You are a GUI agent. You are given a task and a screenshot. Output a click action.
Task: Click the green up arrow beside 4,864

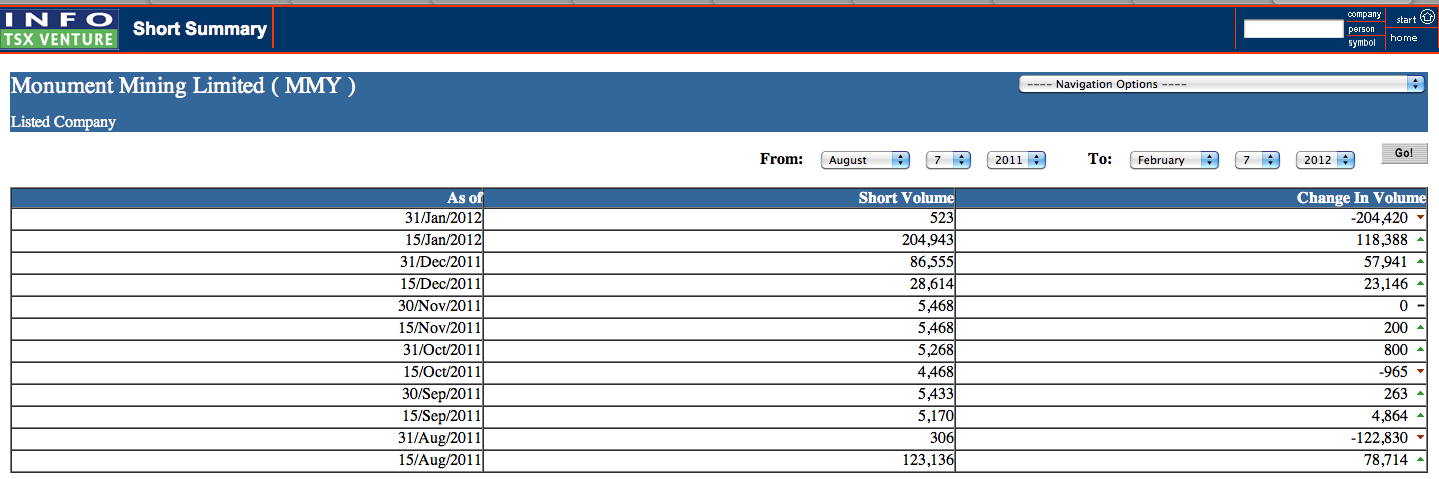[1420, 416]
